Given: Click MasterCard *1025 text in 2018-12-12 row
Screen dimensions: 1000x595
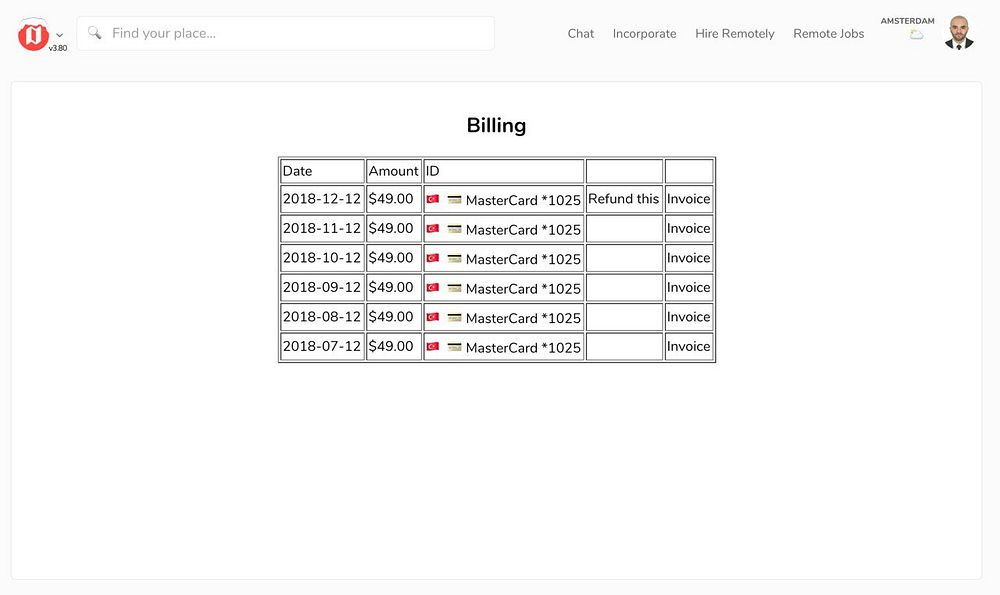Looking at the screenshot, I should click(523, 200).
